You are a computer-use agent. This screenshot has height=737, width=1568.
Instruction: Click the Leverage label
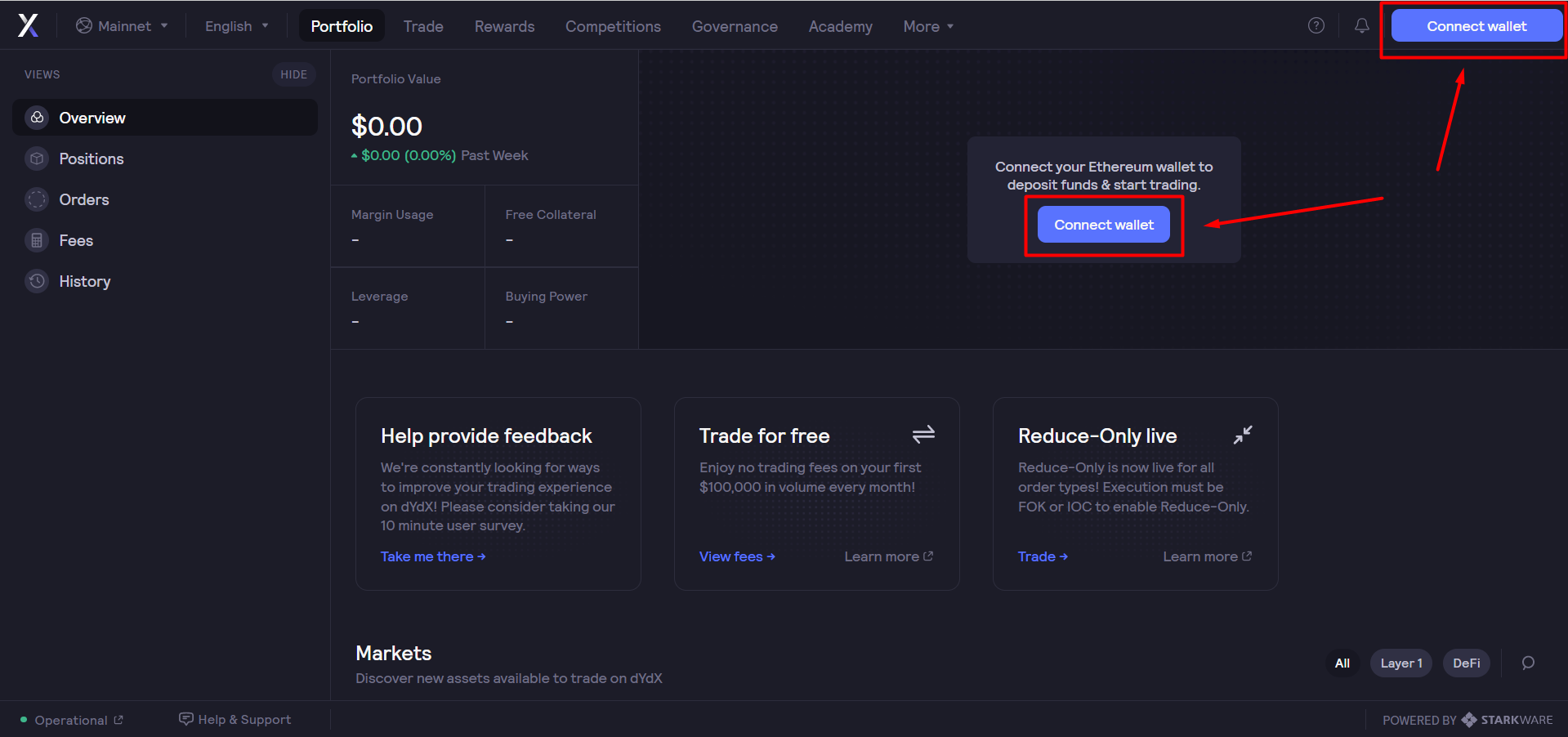tap(379, 297)
